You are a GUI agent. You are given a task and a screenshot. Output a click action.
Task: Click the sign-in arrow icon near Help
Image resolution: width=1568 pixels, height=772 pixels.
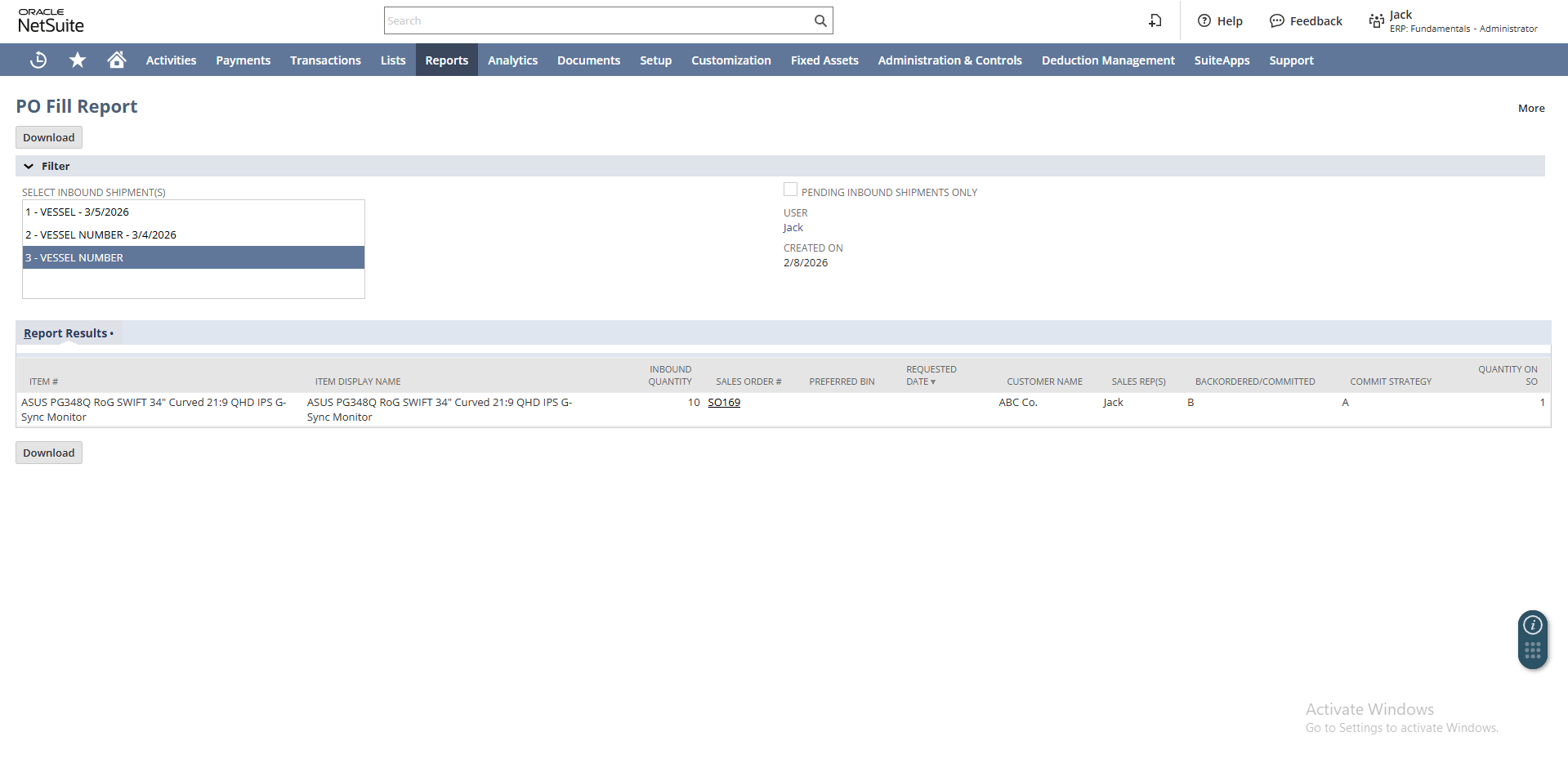pyautogui.click(x=1155, y=20)
